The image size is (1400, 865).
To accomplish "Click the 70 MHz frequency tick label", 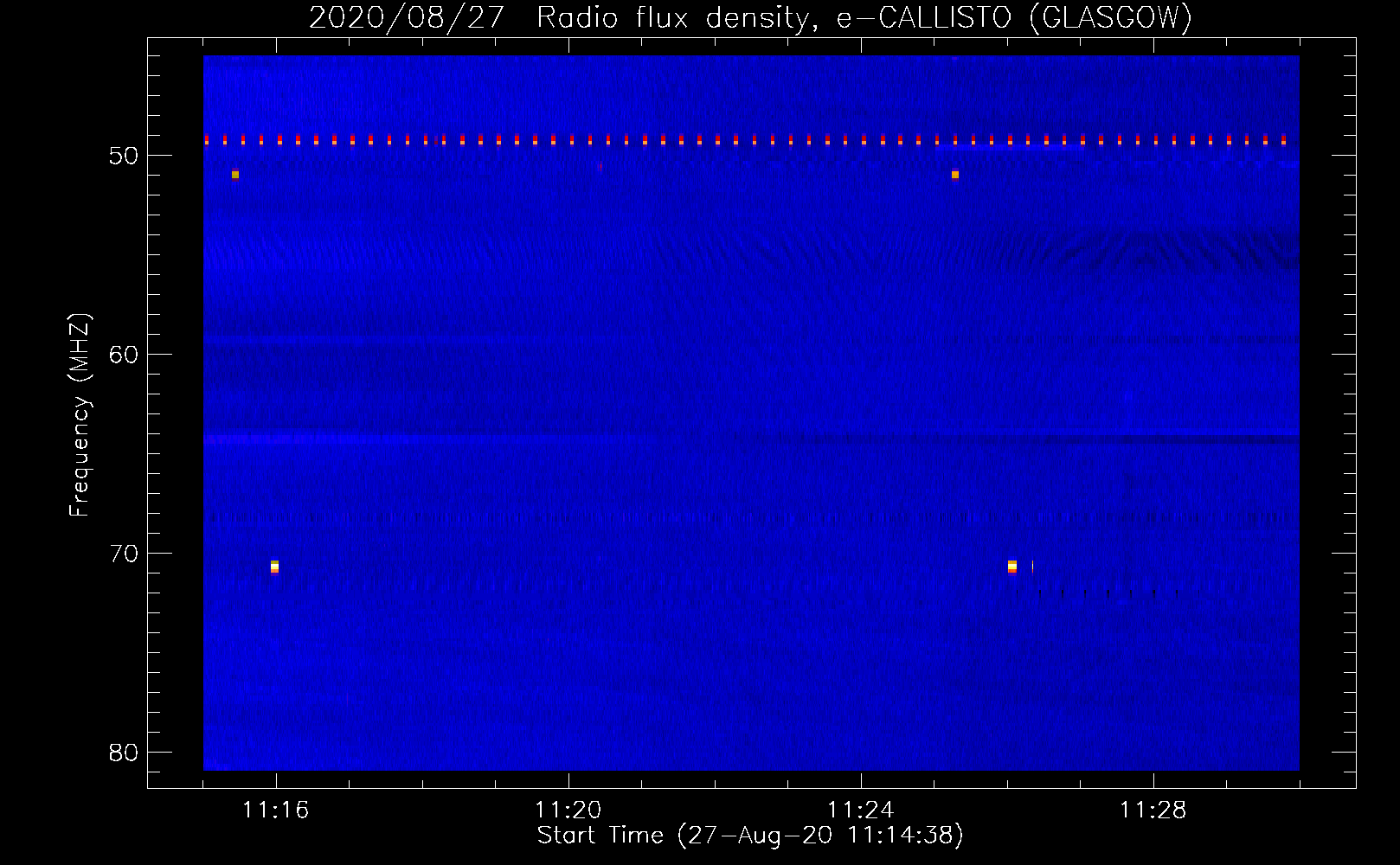I will [x=124, y=554].
